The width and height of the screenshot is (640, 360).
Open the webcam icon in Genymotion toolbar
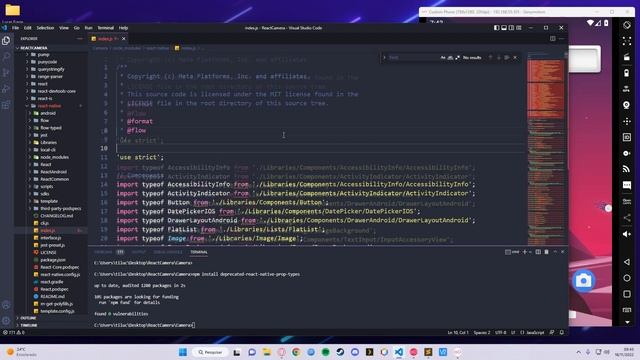[627, 105]
